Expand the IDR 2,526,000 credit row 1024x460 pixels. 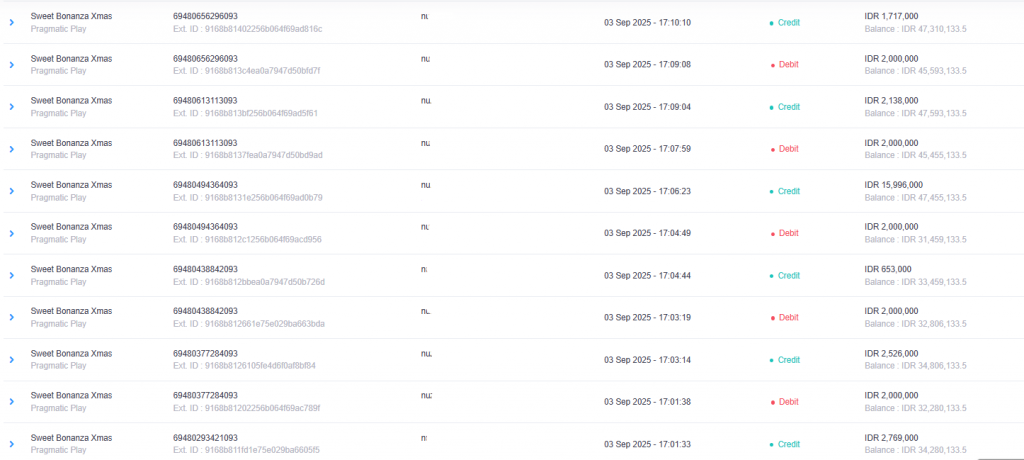tap(11, 360)
